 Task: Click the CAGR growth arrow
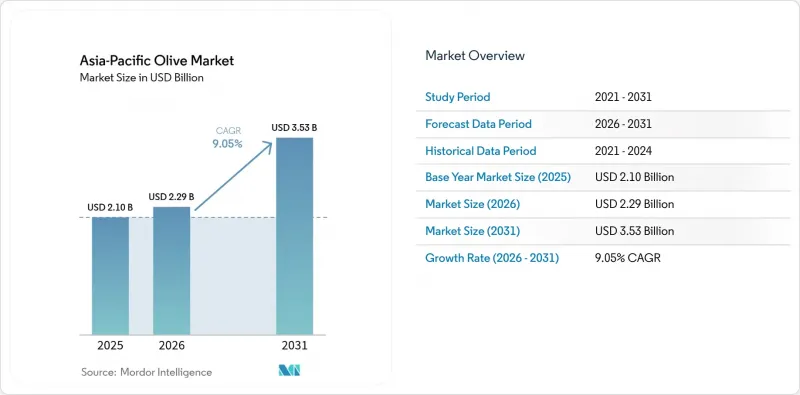[235, 176]
